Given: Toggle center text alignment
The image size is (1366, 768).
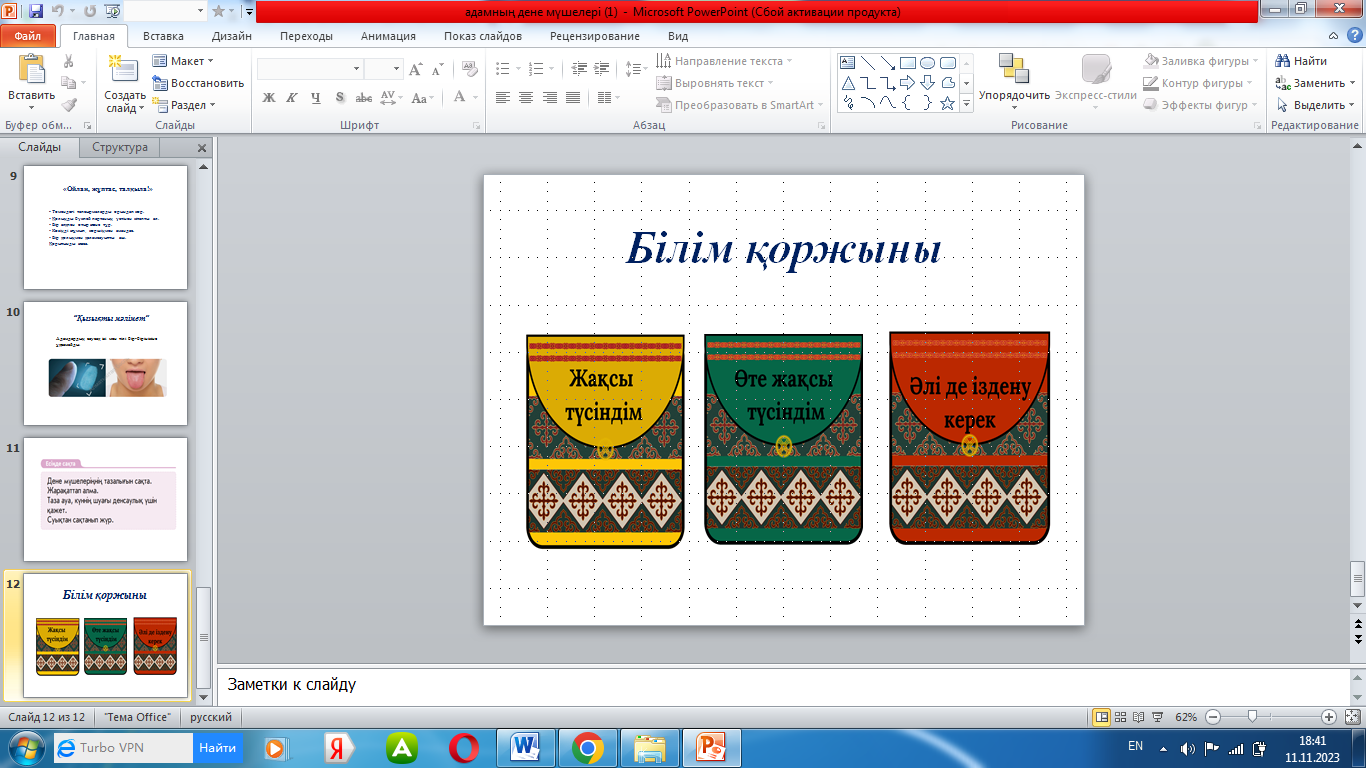Looking at the screenshot, I should tap(526, 98).
